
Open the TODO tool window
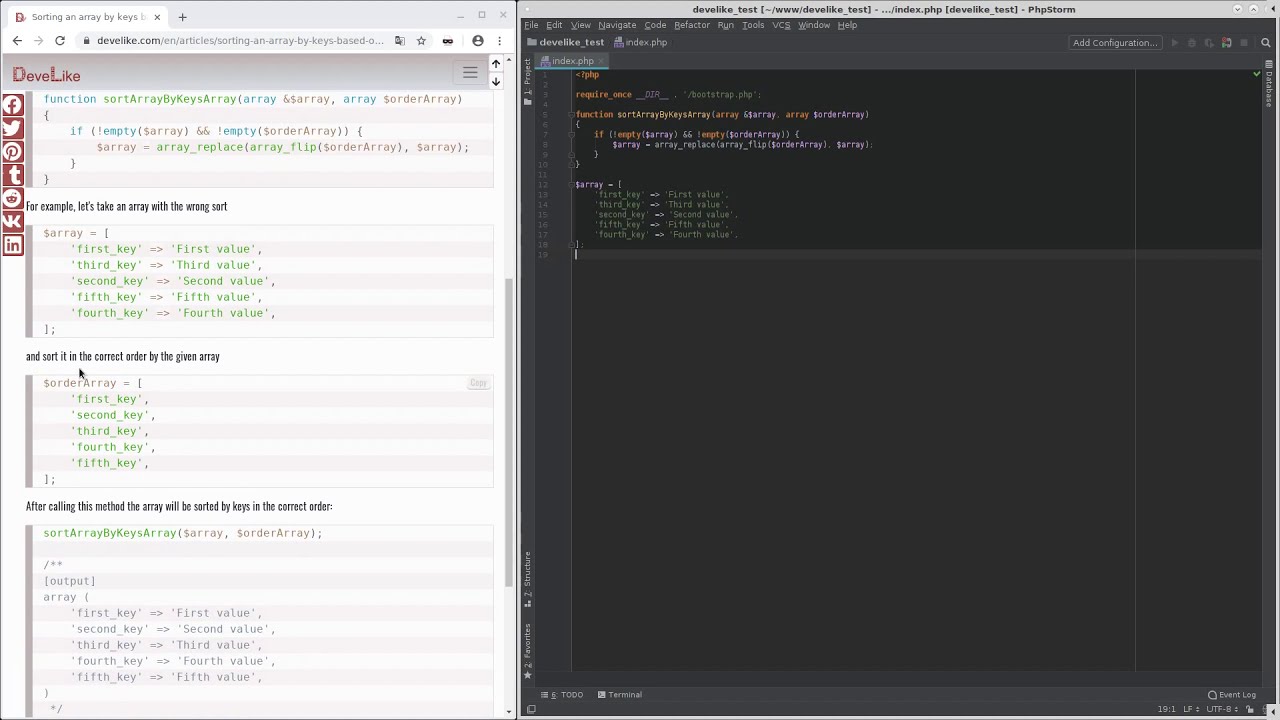(562, 695)
